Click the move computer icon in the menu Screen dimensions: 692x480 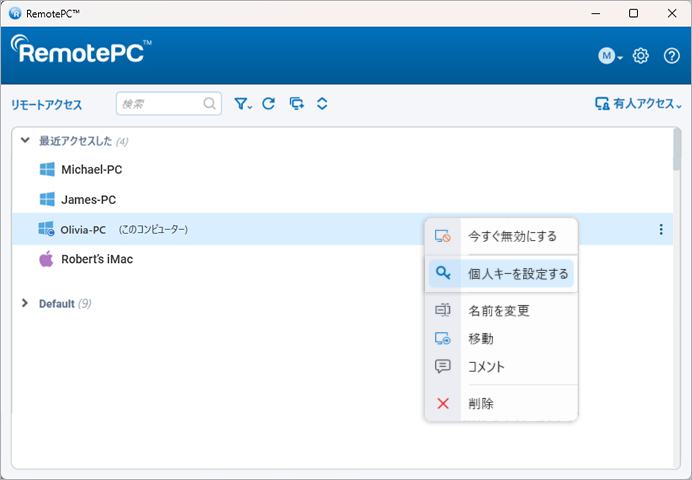443,338
